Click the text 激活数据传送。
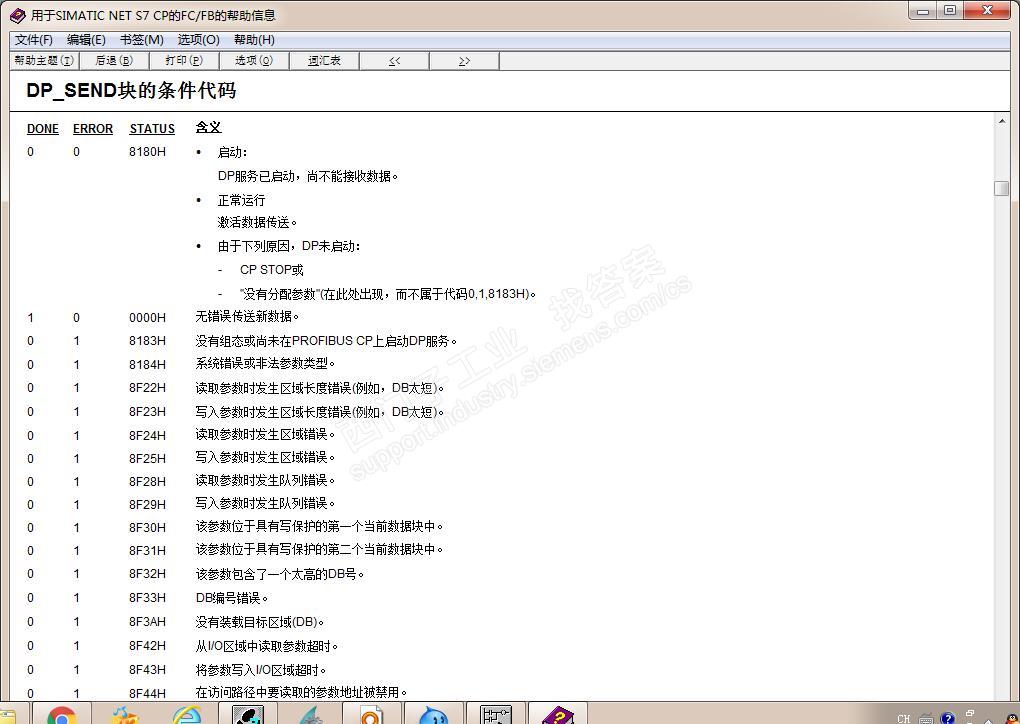This screenshot has width=1020, height=724. pyautogui.click(x=258, y=222)
